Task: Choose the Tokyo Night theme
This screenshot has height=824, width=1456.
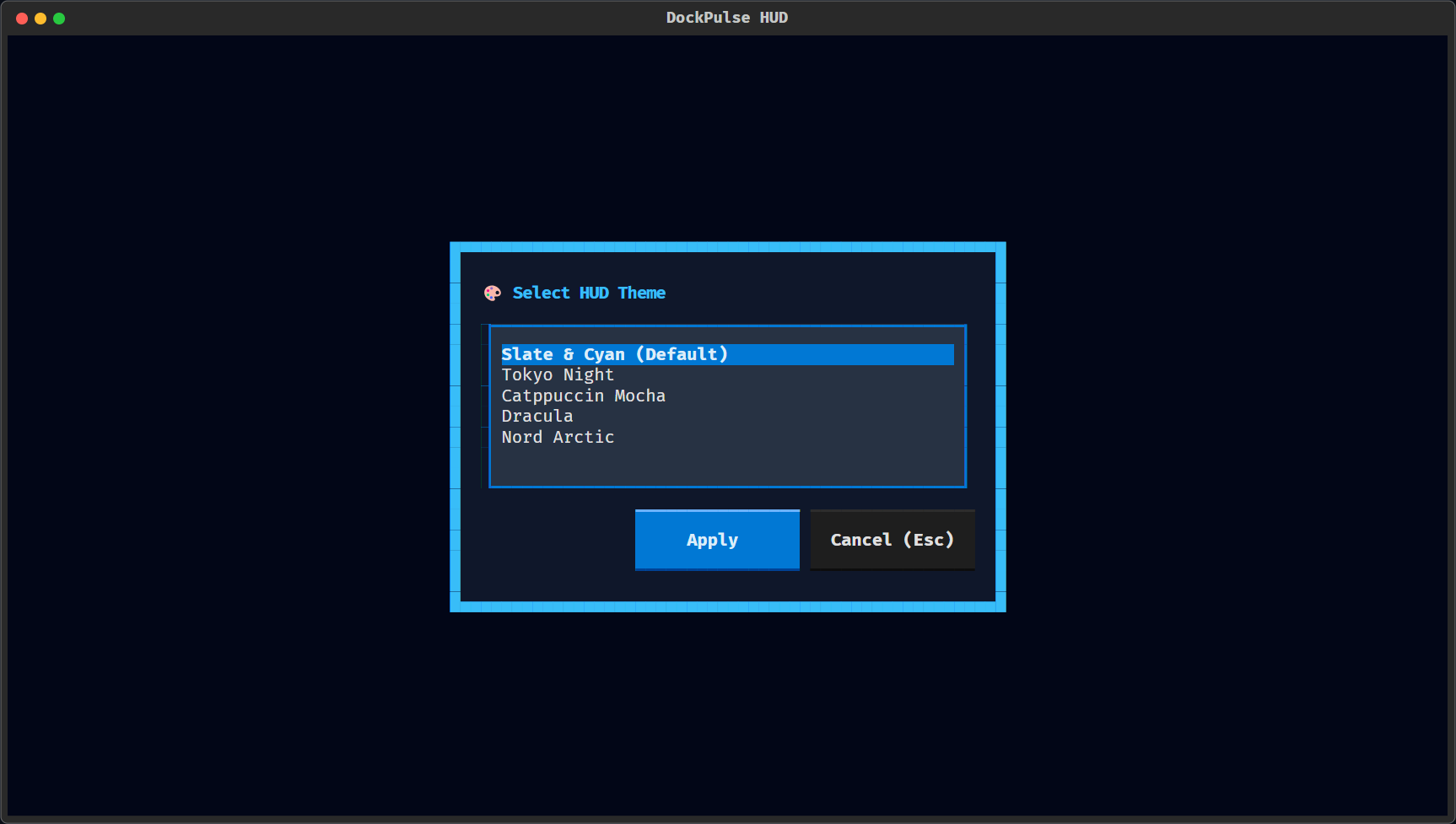Action: click(x=727, y=375)
